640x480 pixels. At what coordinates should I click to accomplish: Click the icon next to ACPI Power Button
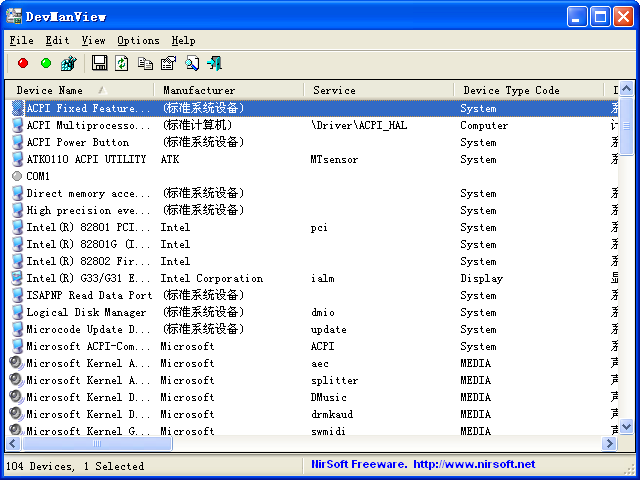[x=17, y=142]
